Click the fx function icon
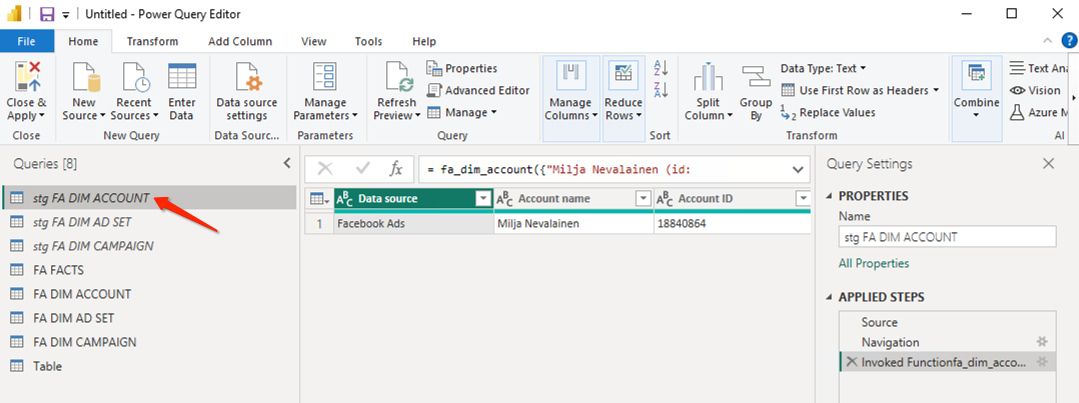1079x403 pixels. click(x=396, y=169)
